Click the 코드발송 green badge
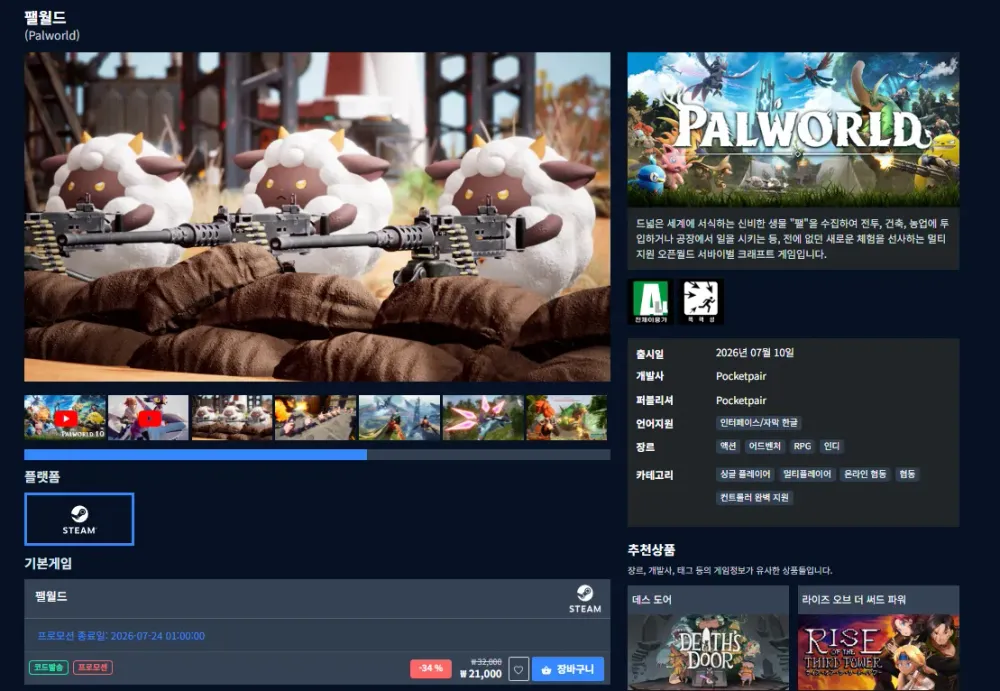This screenshot has height=691, width=1000. (x=48, y=667)
